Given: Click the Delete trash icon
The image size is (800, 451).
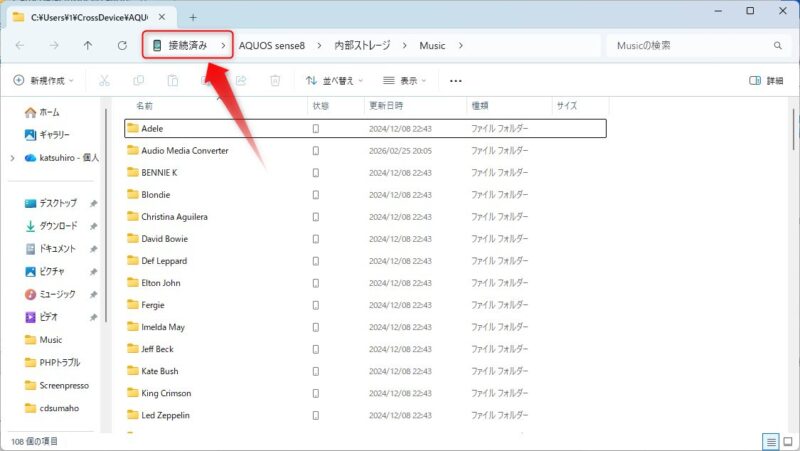Looking at the screenshot, I should point(275,81).
